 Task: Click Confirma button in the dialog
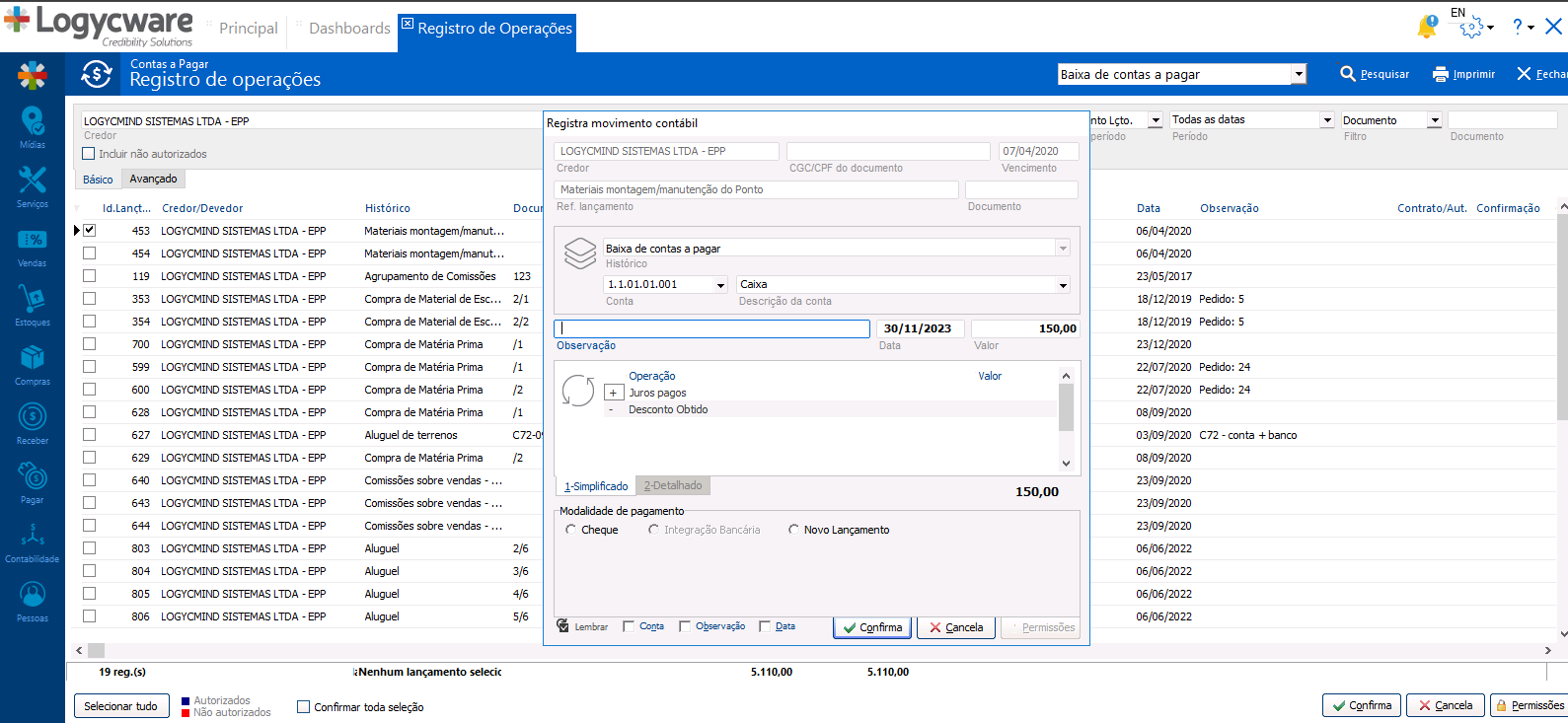coord(871,627)
